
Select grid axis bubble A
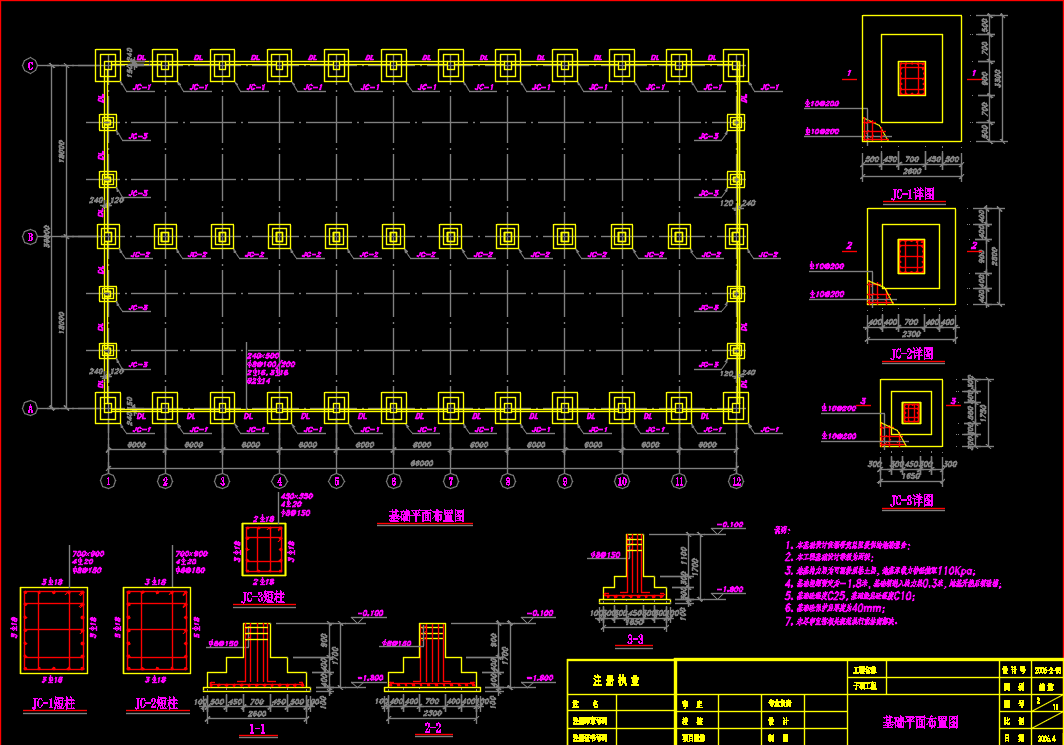(30, 408)
